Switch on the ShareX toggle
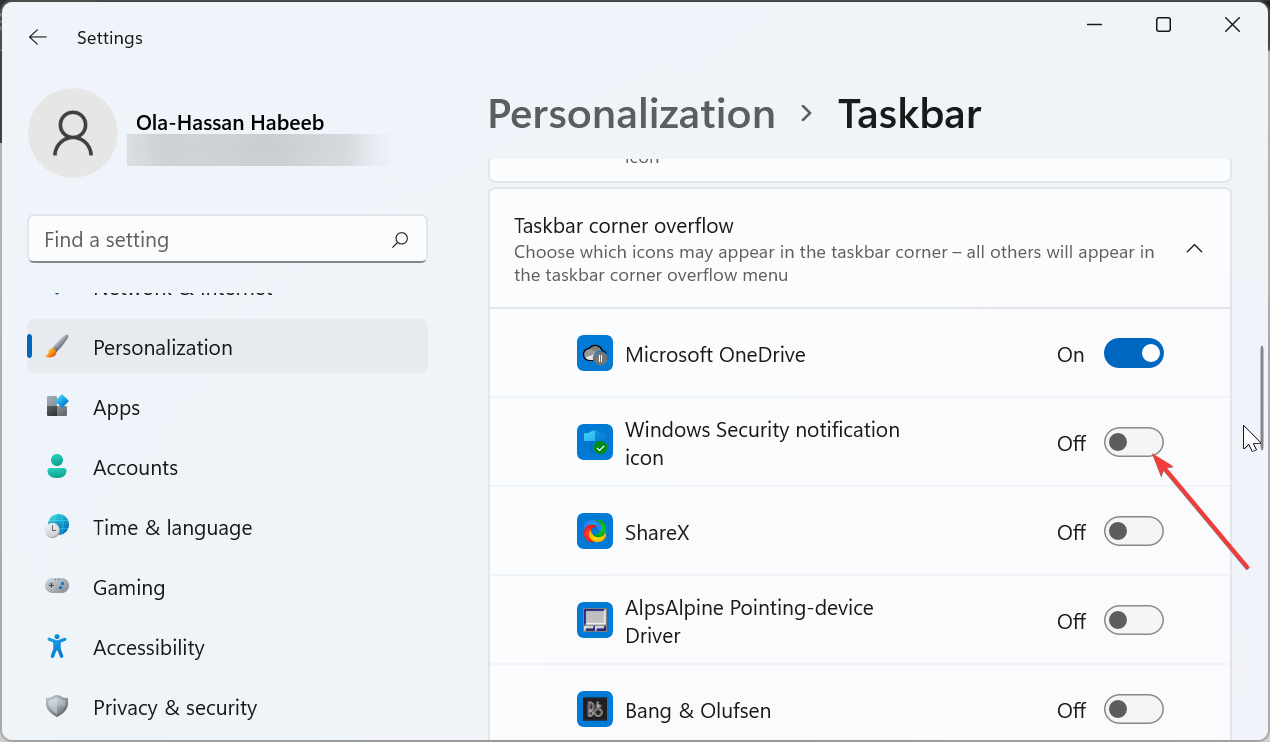Image resolution: width=1270 pixels, height=742 pixels. (x=1133, y=532)
